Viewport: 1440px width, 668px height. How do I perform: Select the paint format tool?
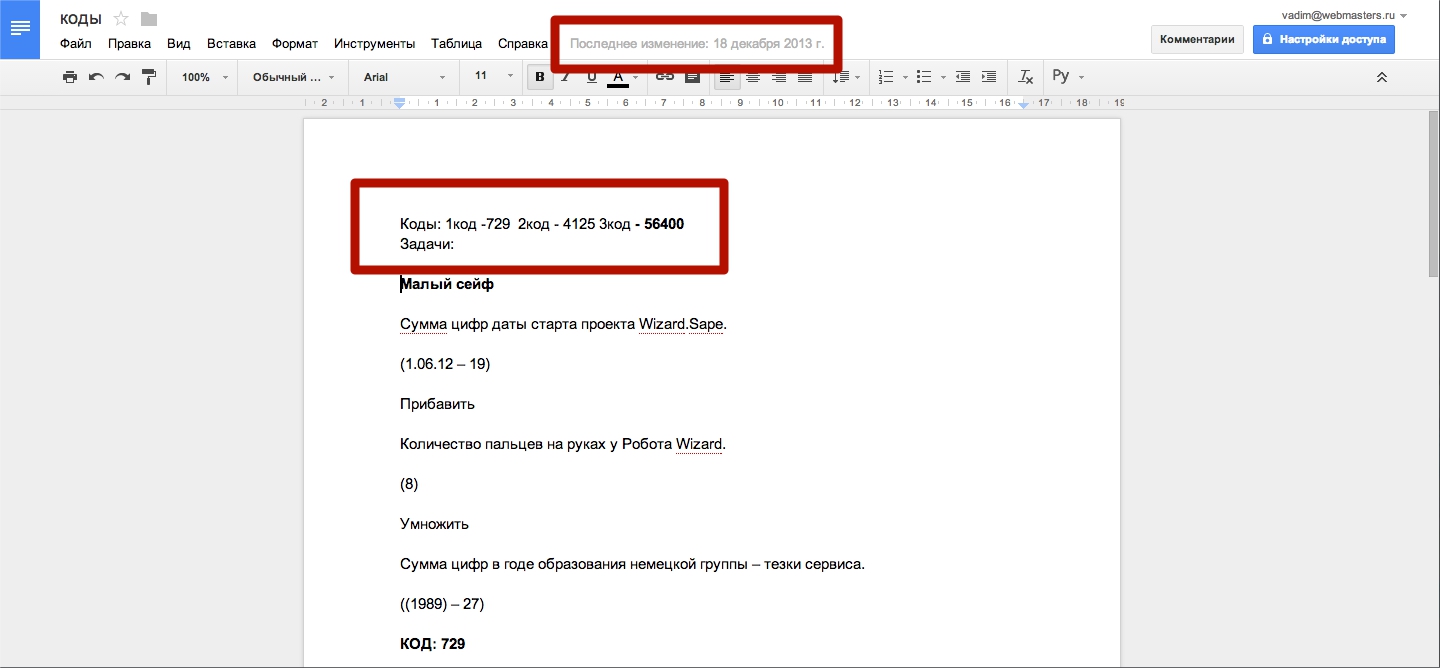click(149, 77)
